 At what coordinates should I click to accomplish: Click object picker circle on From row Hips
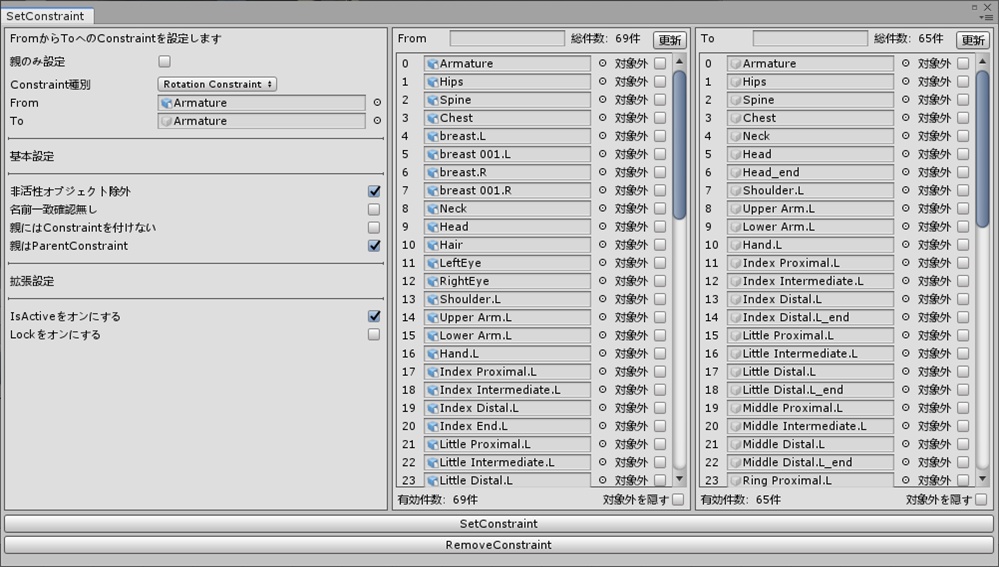tap(603, 82)
